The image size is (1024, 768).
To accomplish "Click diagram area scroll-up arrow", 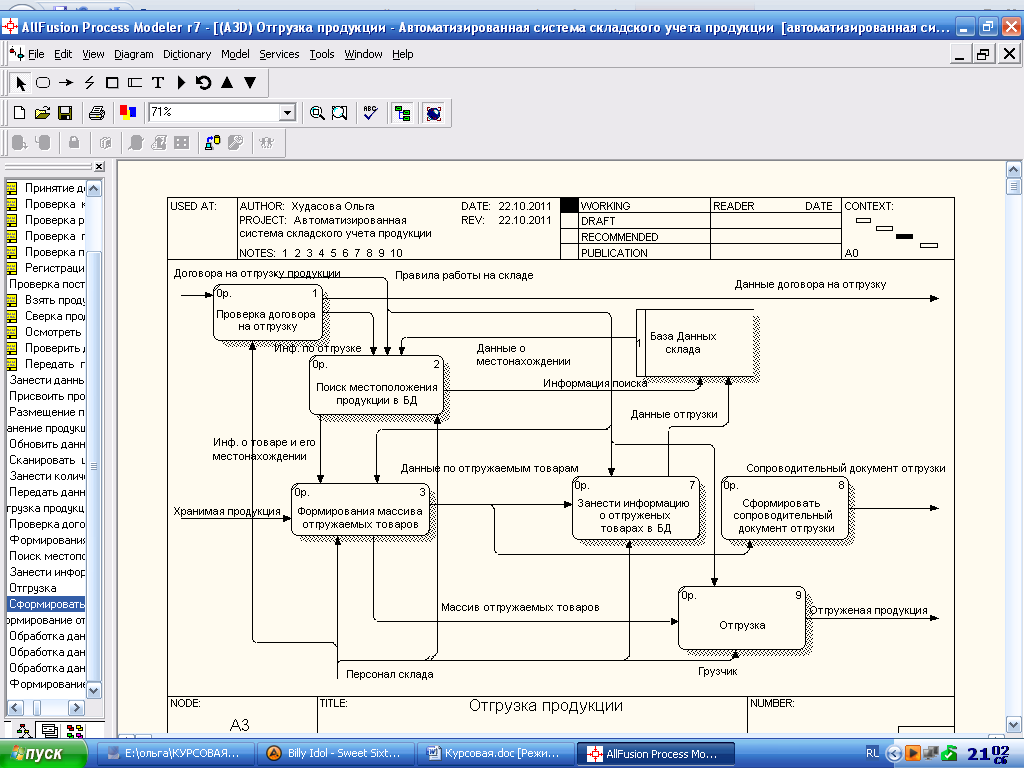I will coord(1013,170).
